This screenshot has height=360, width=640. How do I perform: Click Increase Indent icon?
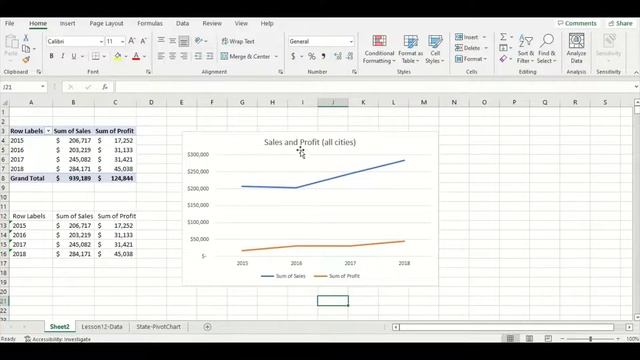pos(210,56)
